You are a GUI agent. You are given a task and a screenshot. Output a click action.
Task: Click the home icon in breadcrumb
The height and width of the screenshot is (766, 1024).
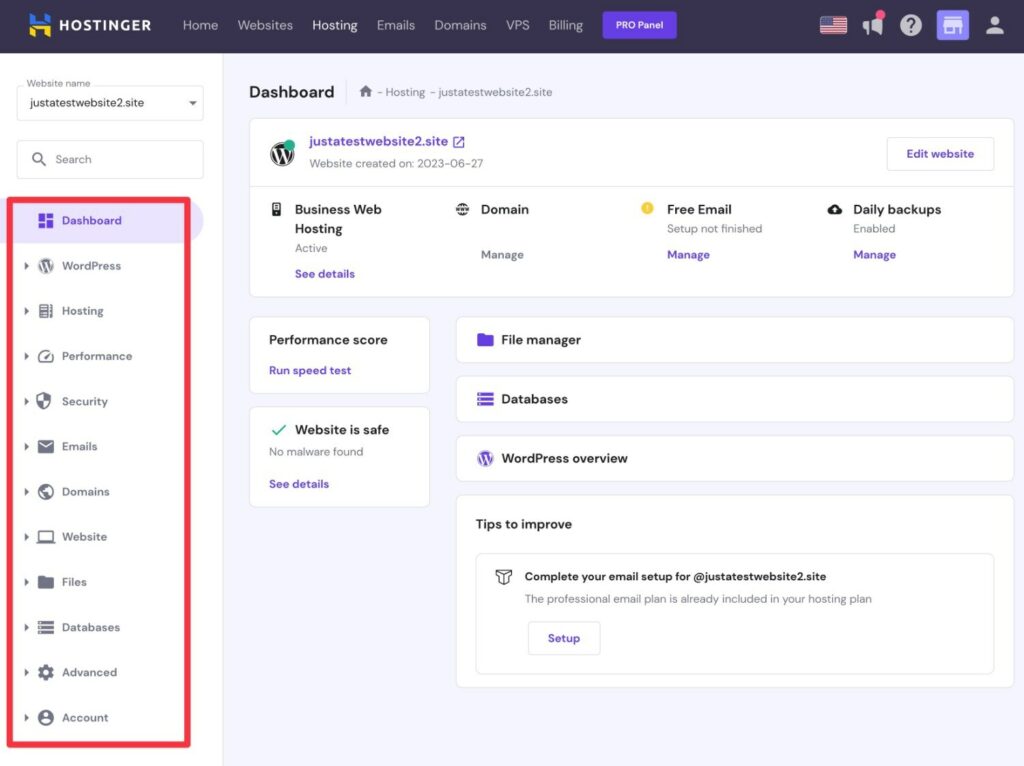[x=366, y=91]
